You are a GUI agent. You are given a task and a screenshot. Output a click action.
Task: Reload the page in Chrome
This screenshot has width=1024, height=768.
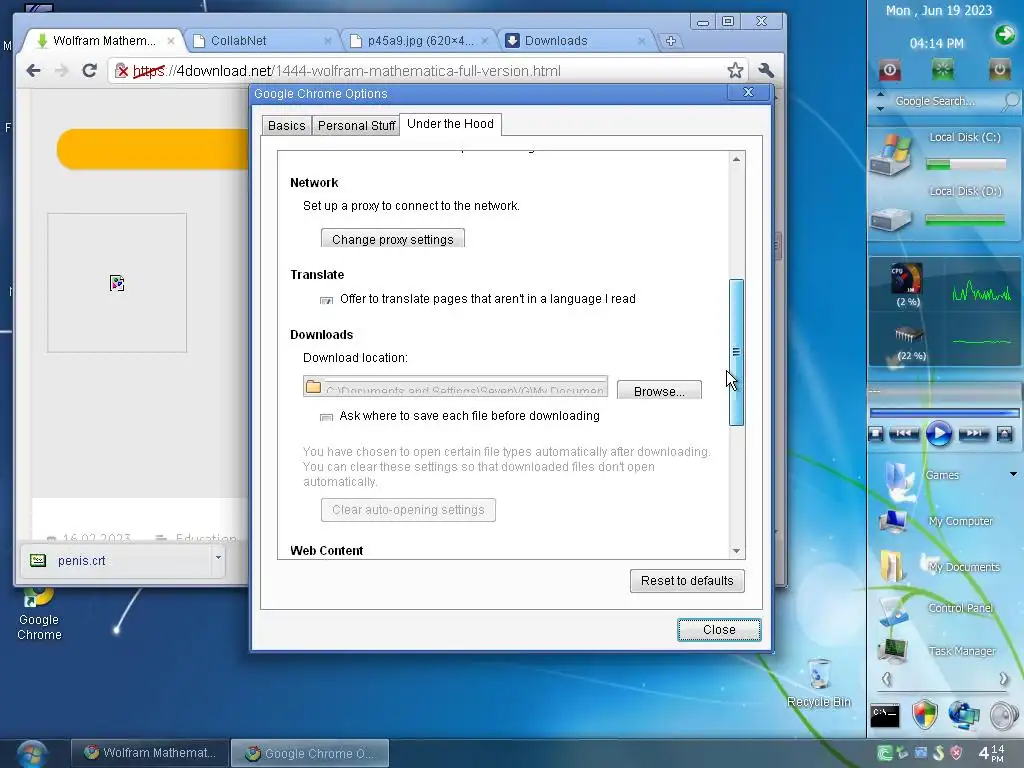89,71
